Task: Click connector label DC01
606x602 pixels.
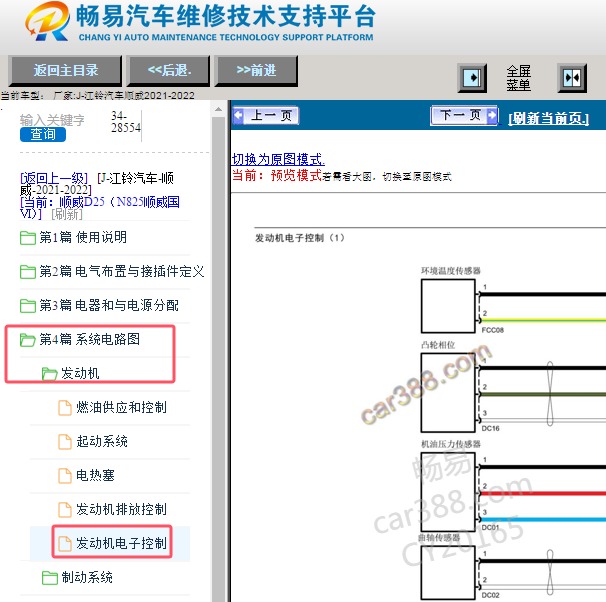Action: click(490, 527)
